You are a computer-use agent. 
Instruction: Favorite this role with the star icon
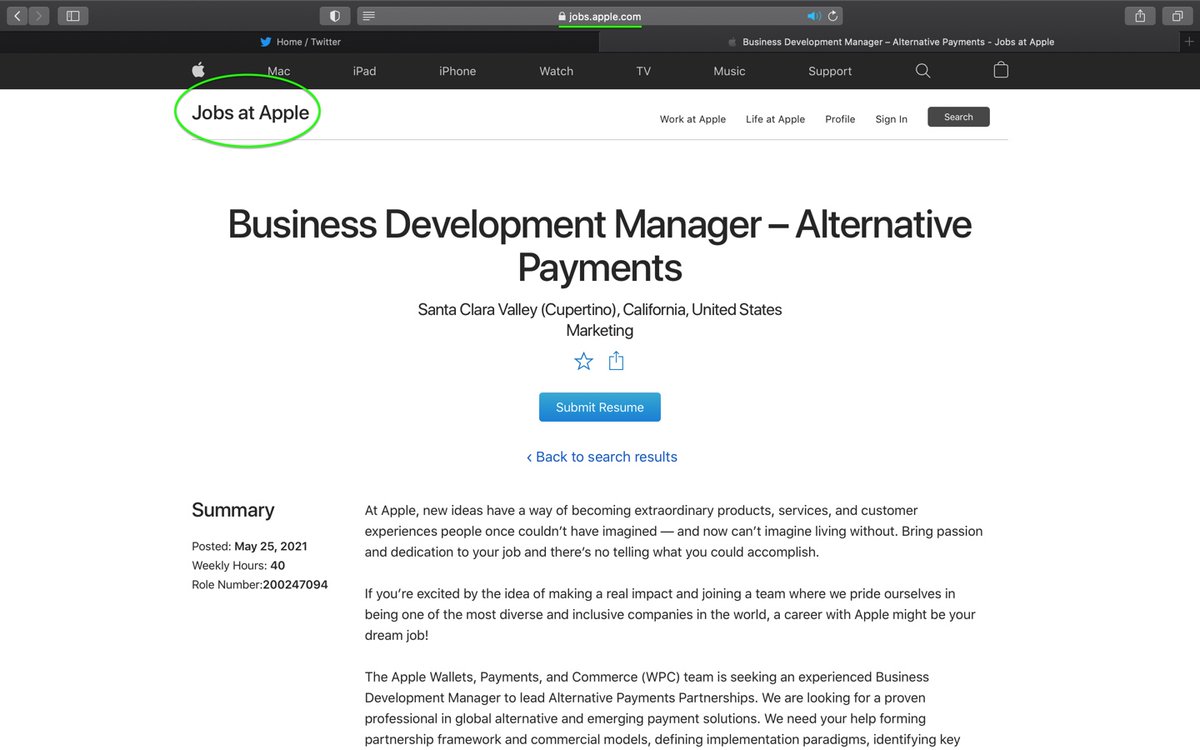pos(584,361)
